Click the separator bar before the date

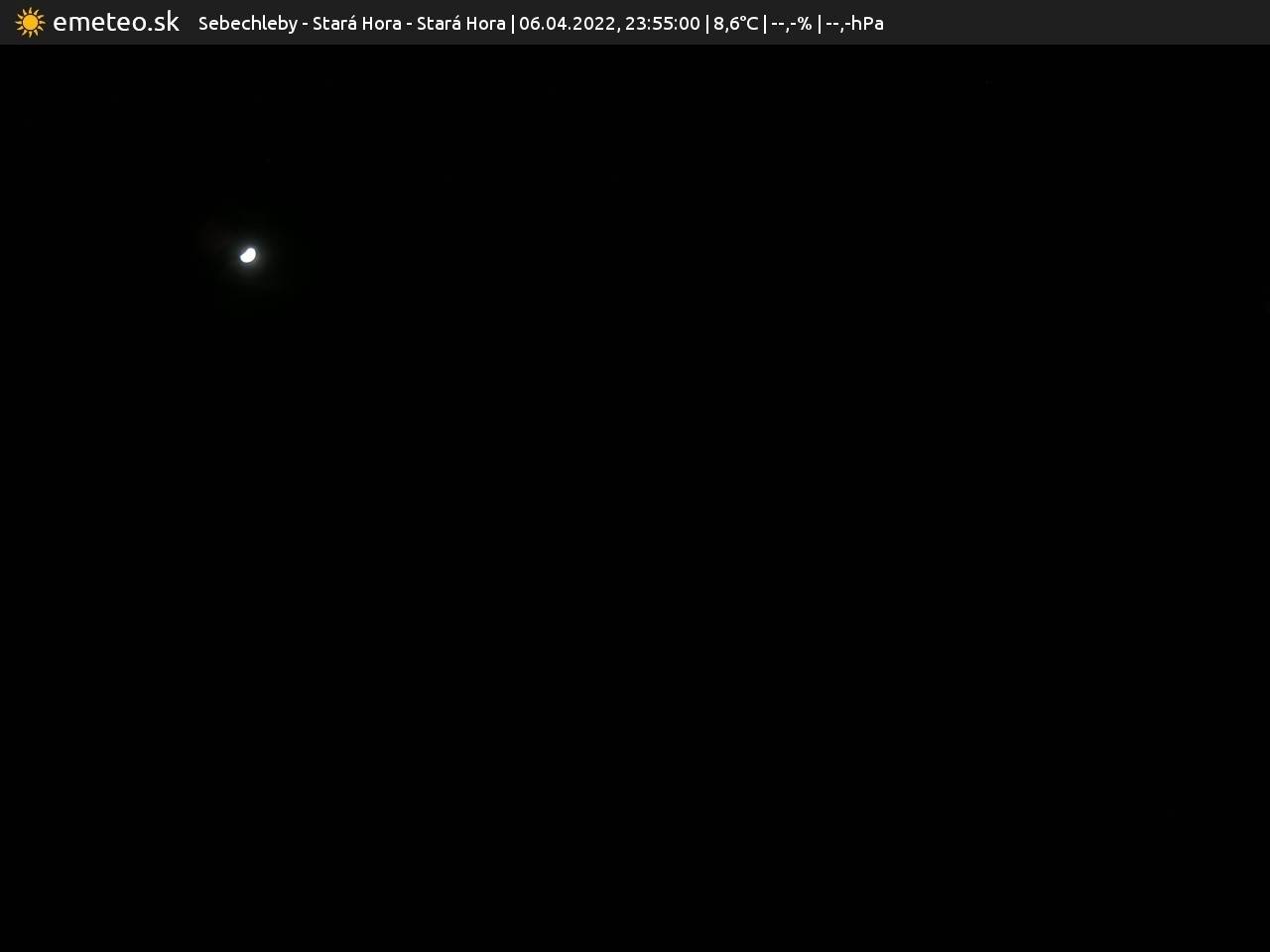tap(512, 23)
